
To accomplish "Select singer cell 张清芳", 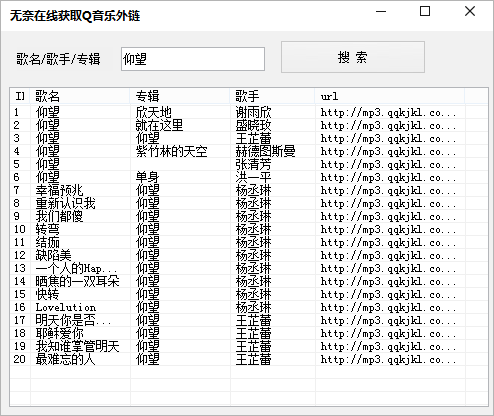I will [x=253, y=165].
